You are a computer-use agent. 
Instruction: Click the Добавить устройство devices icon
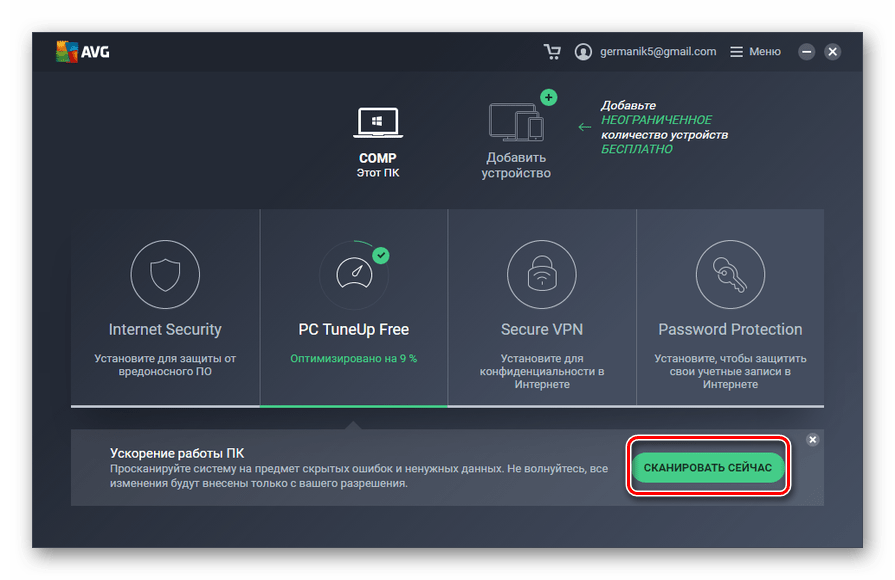(517, 122)
